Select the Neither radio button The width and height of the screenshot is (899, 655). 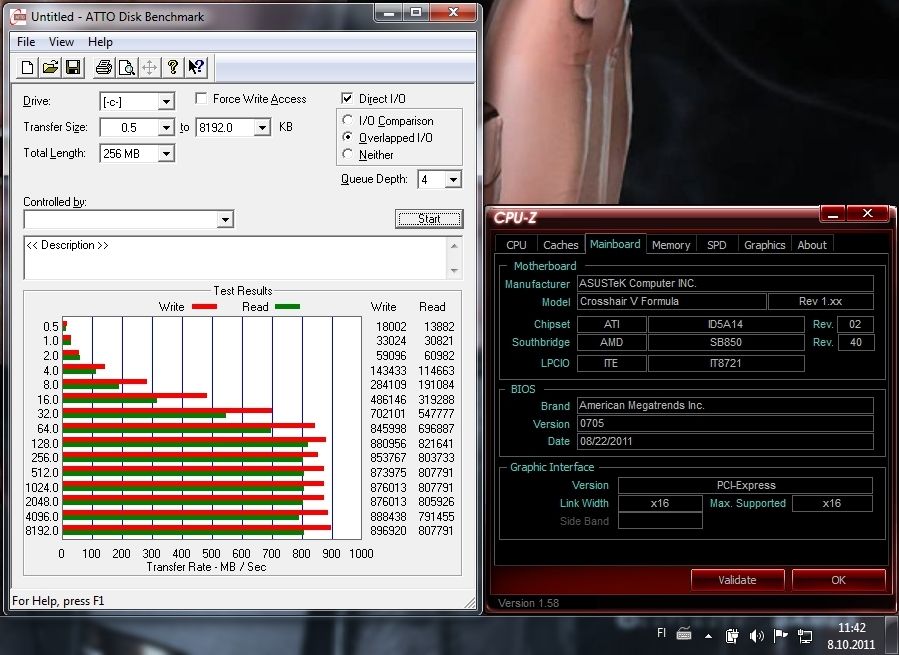tap(347, 154)
